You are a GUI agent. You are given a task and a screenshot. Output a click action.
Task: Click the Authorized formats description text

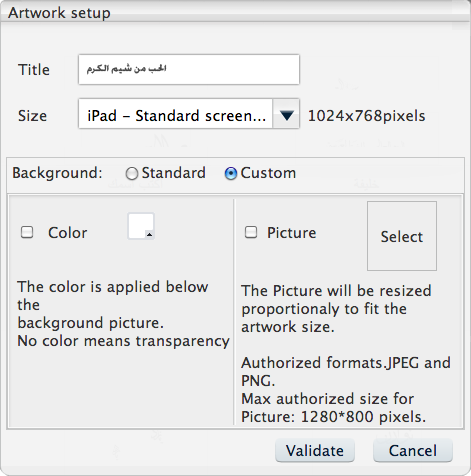coord(346,372)
